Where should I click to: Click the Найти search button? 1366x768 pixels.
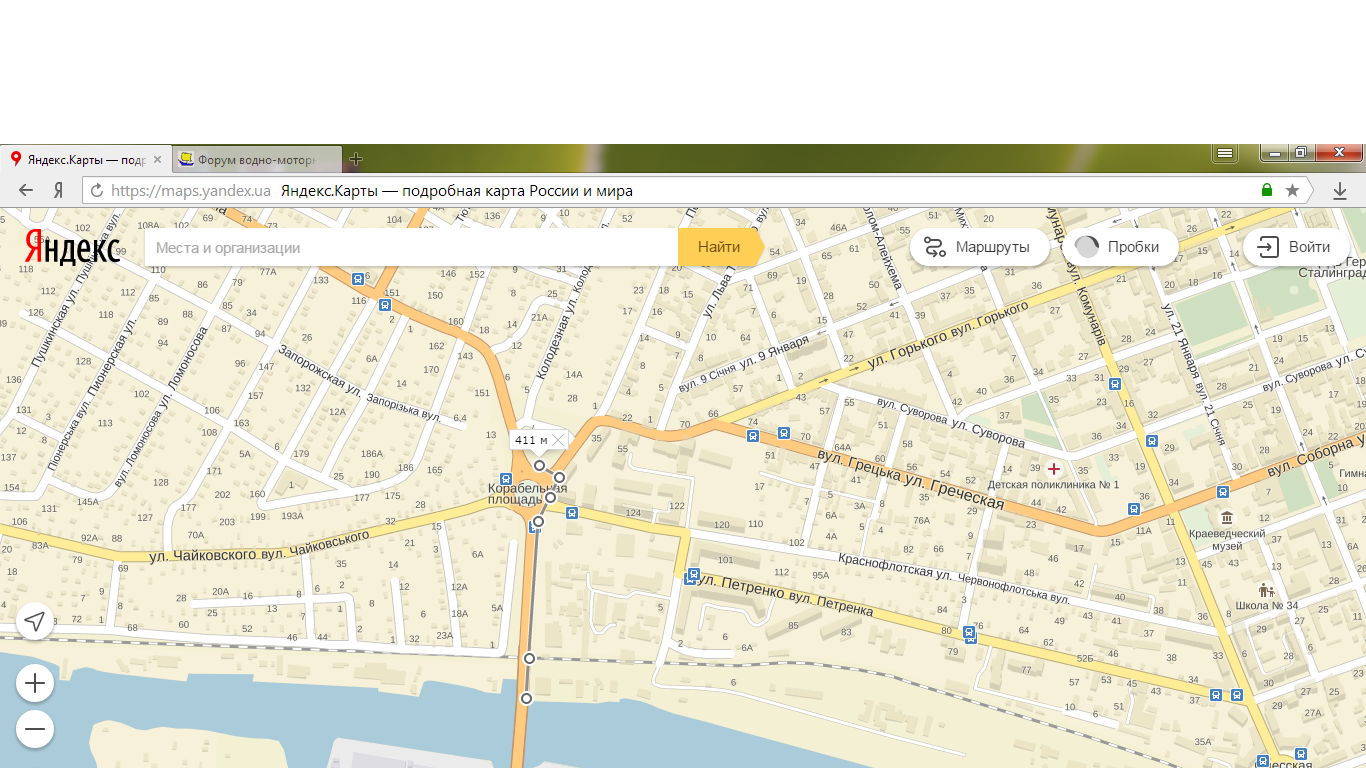pos(718,247)
